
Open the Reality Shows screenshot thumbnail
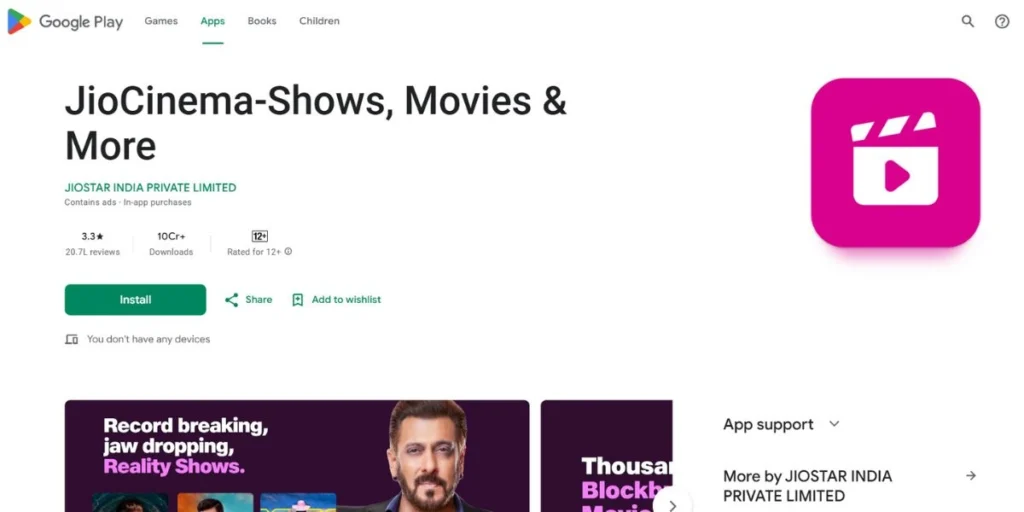point(297,456)
